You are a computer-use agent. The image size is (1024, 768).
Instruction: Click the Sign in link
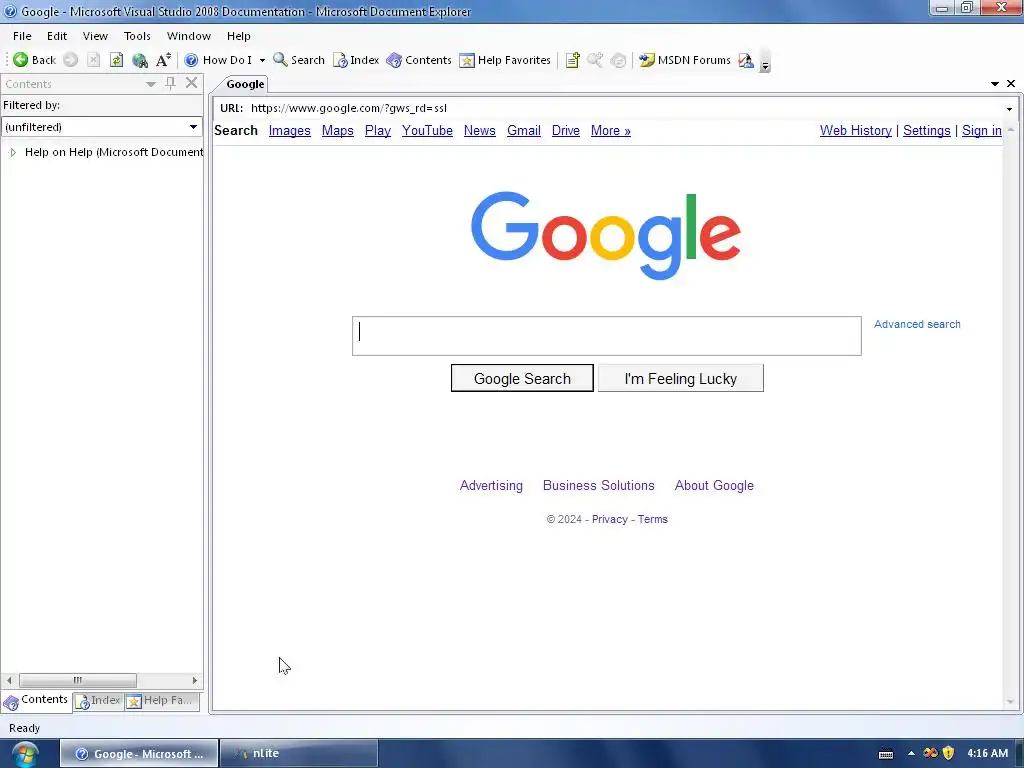982,131
